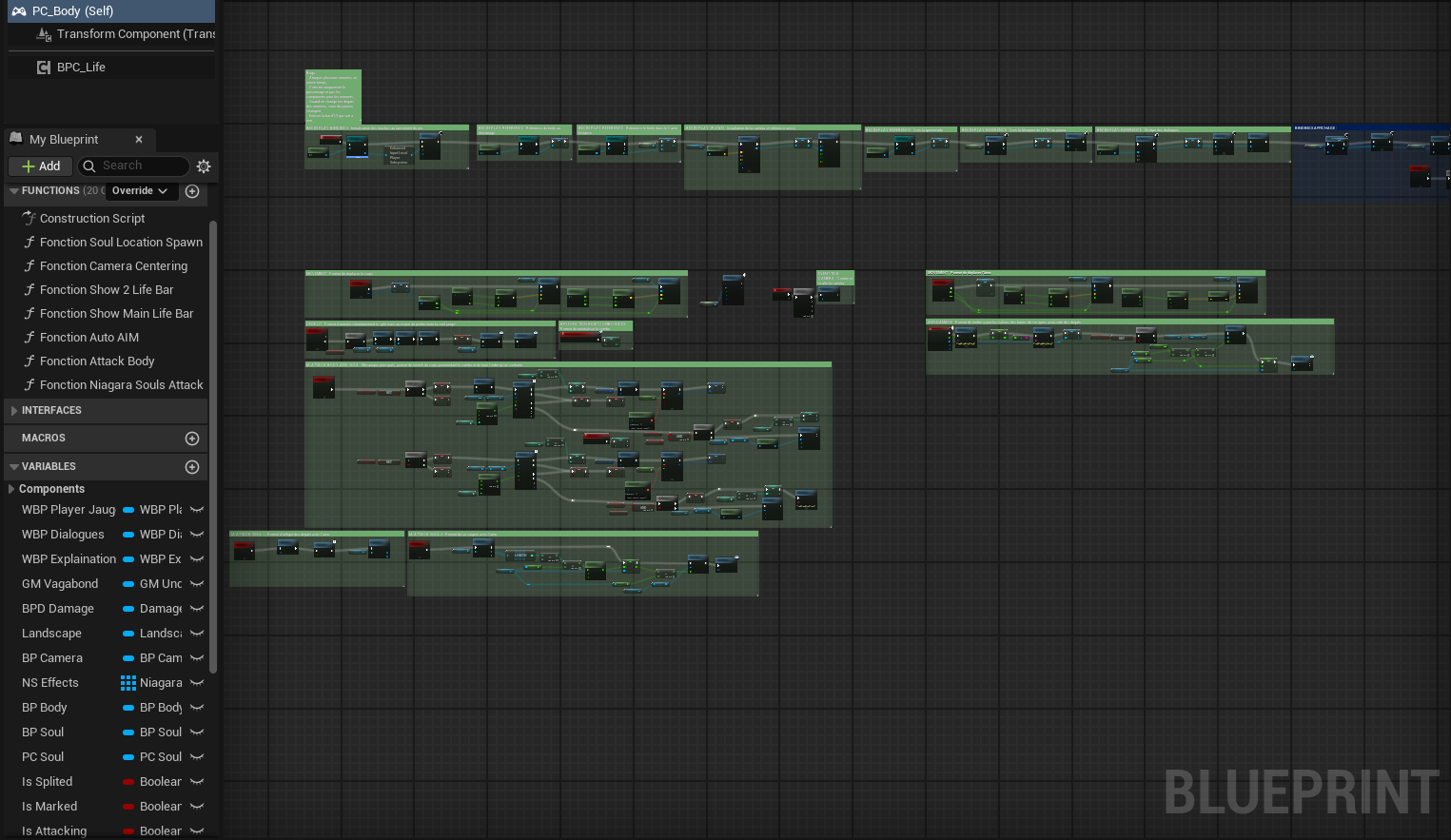Click the BPC_Life component icon
This screenshot has width=1451, height=840.
tap(44, 68)
